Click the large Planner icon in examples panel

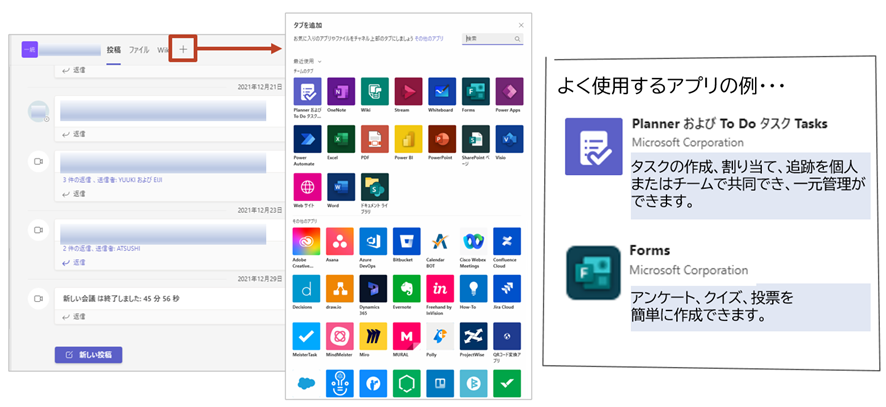(593, 146)
